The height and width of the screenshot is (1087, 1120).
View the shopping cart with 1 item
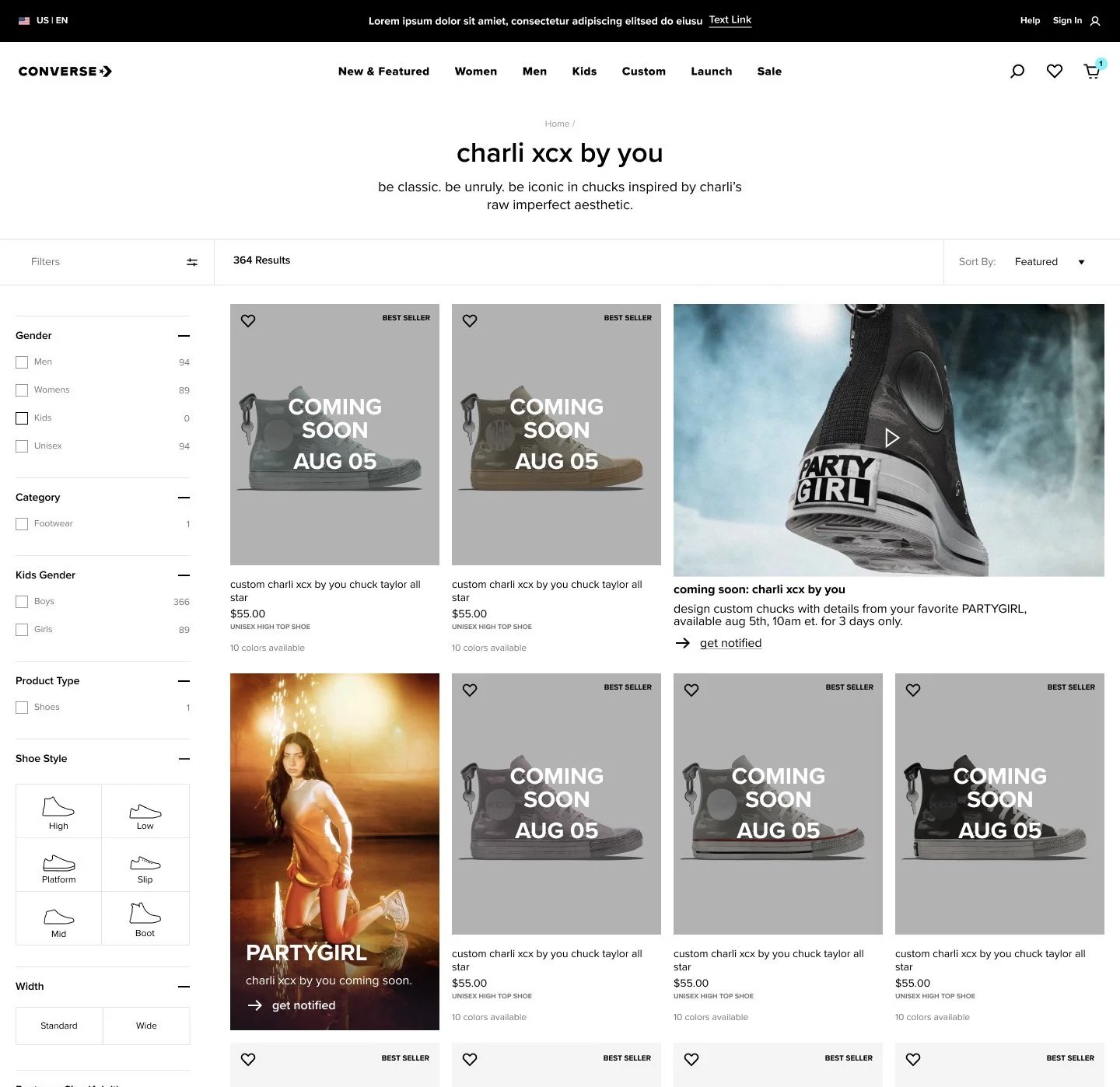point(1092,71)
